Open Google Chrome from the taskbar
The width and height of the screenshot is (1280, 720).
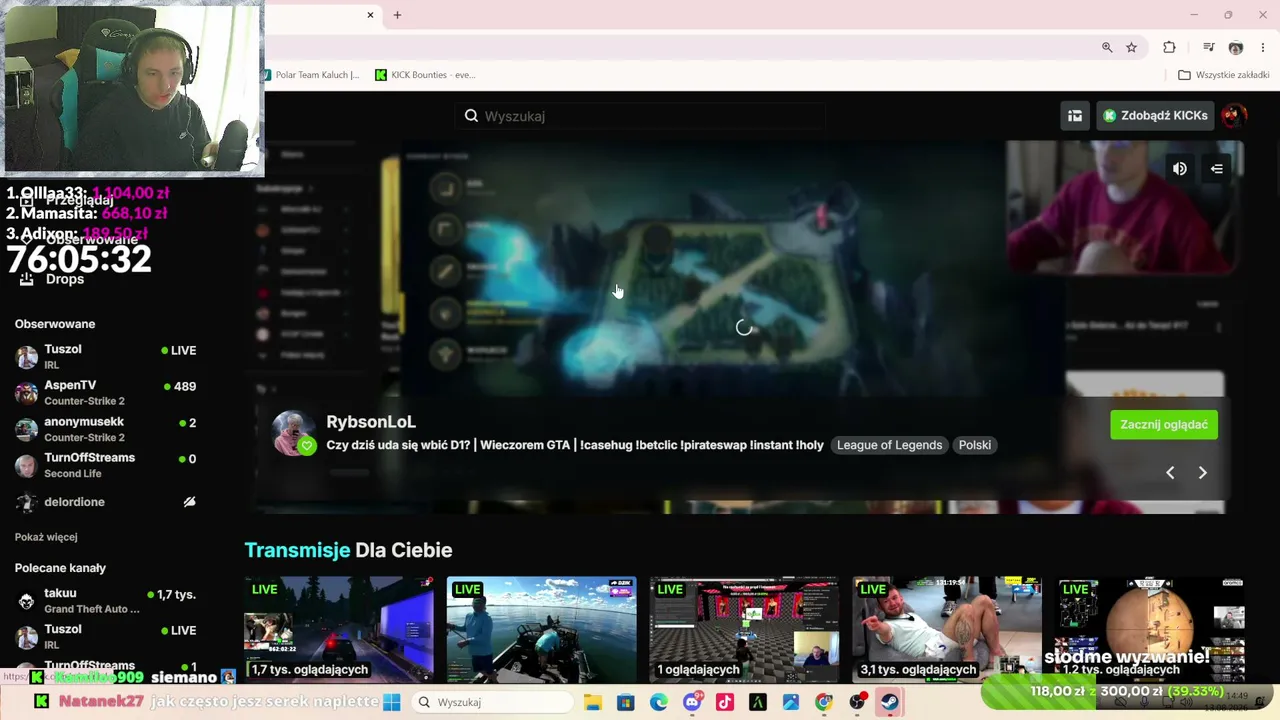coord(824,702)
